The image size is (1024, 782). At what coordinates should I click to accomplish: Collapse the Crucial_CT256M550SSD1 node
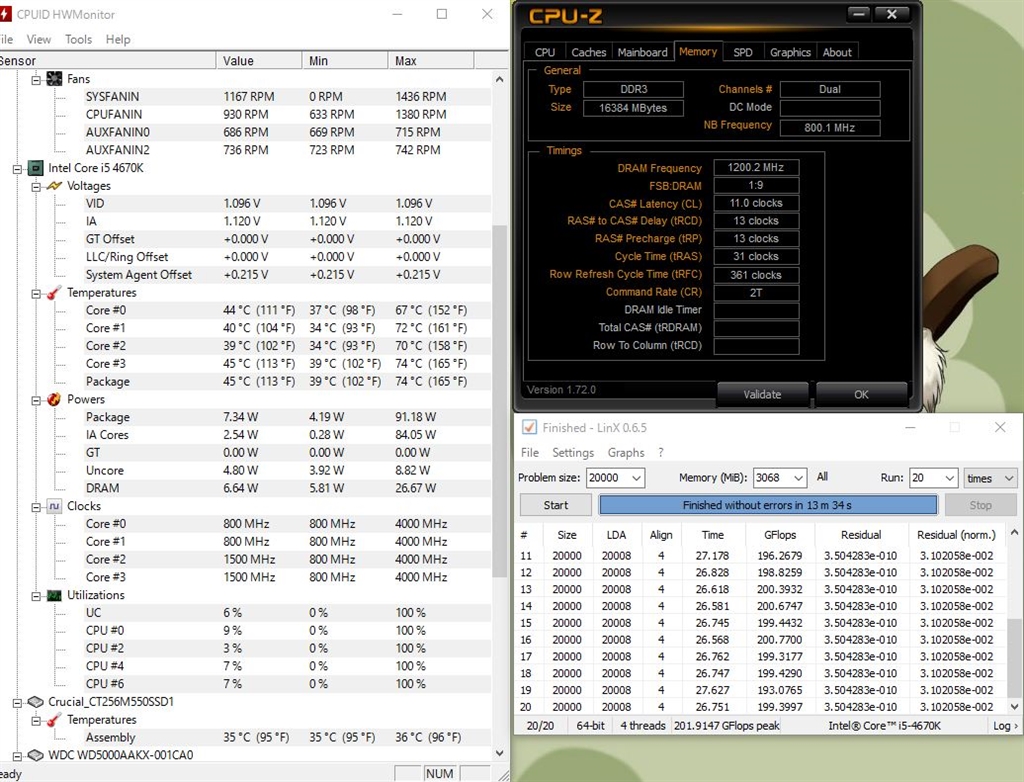(18, 702)
